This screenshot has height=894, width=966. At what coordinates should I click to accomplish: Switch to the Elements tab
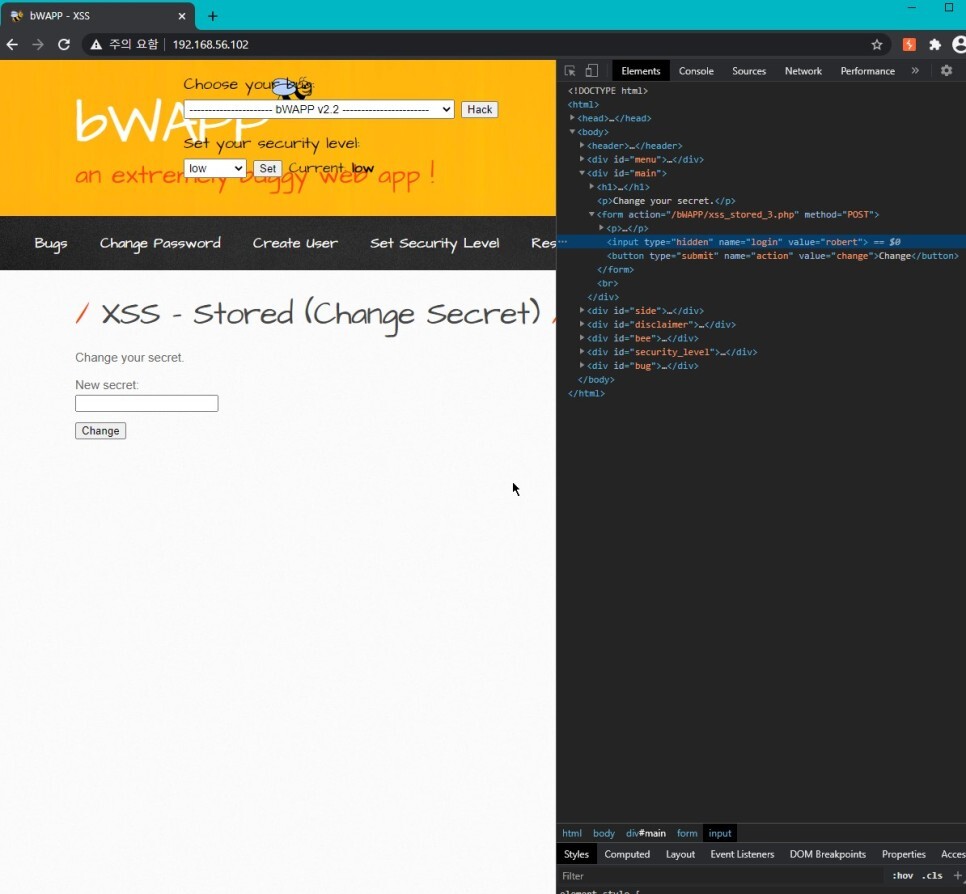coord(641,71)
